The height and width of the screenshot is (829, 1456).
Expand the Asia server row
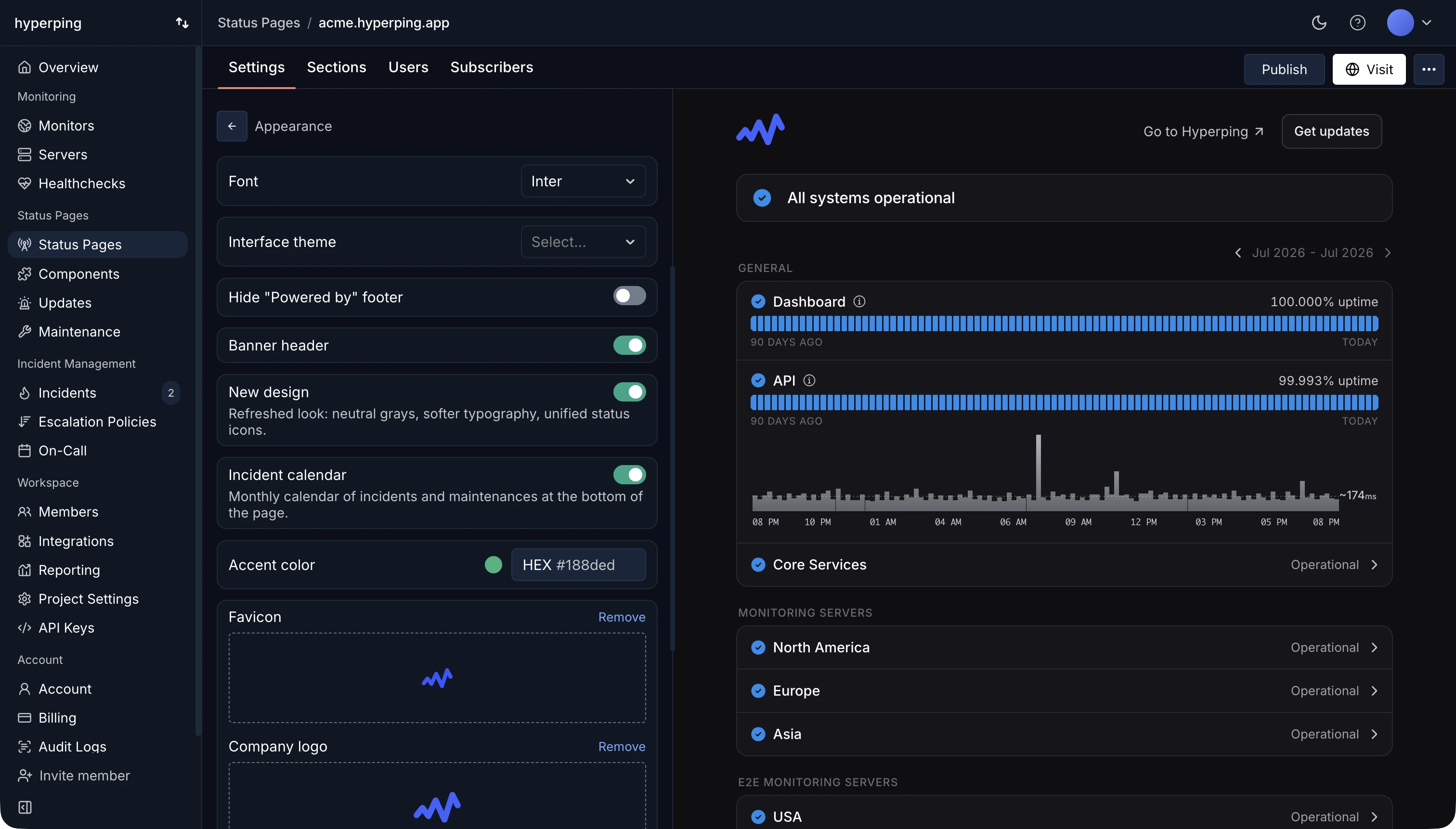pos(1064,734)
